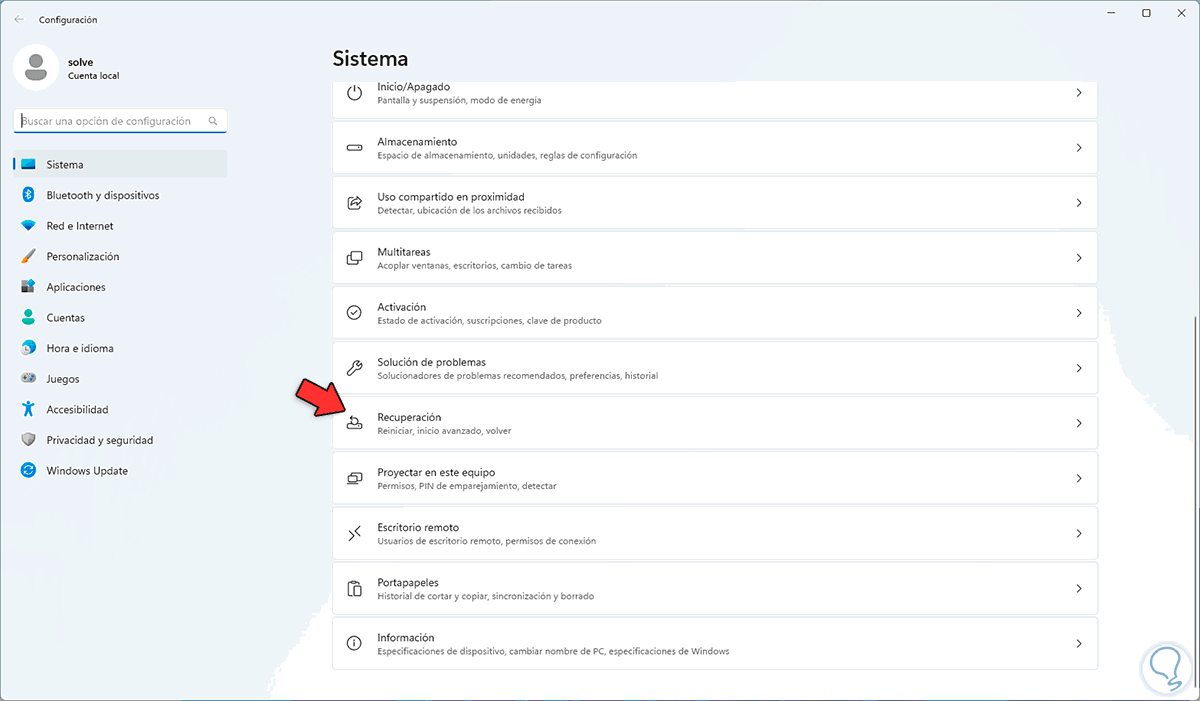1200x701 pixels.
Task: Click the Solución de problemas wrench icon
Action: click(354, 368)
